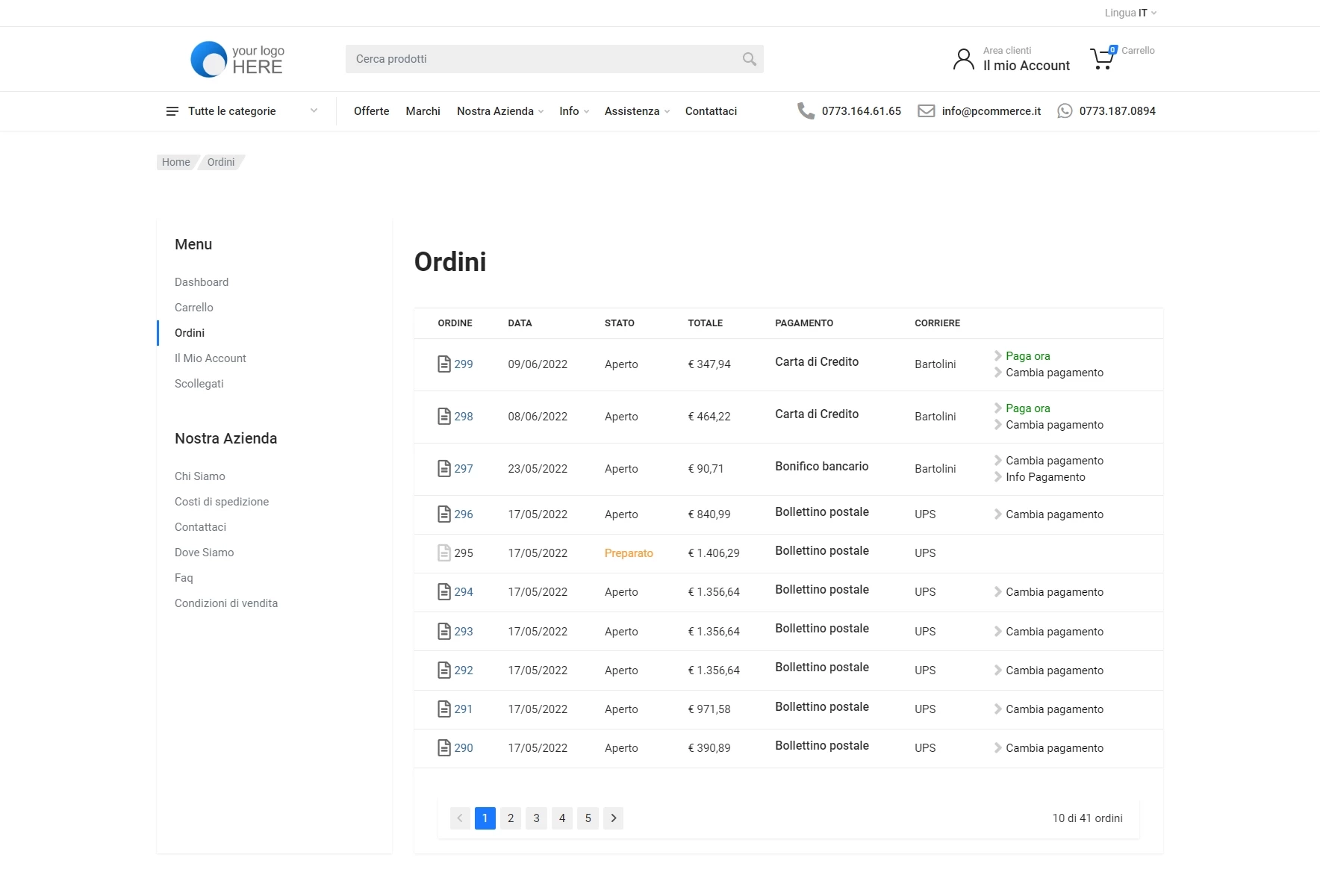Open document icon for order 298
The width and height of the screenshot is (1320, 896).
444,417
